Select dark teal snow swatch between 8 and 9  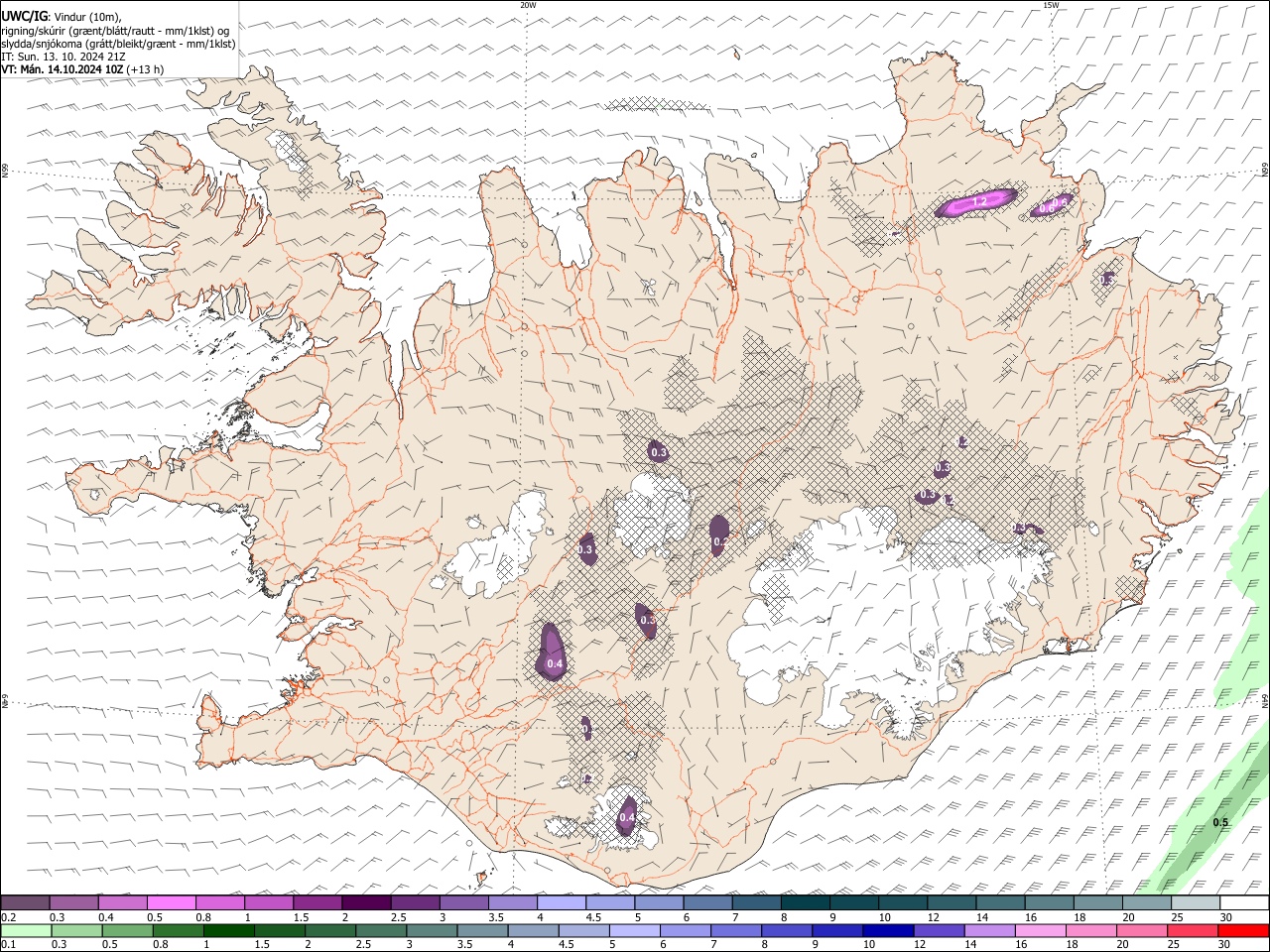[x=805, y=903]
